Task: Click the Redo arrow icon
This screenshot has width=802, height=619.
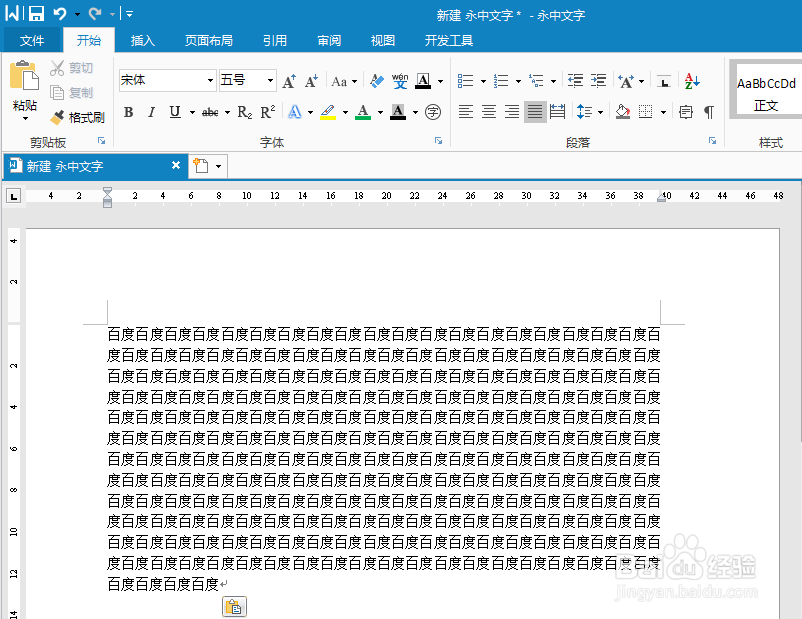Action: click(x=95, y=14)
